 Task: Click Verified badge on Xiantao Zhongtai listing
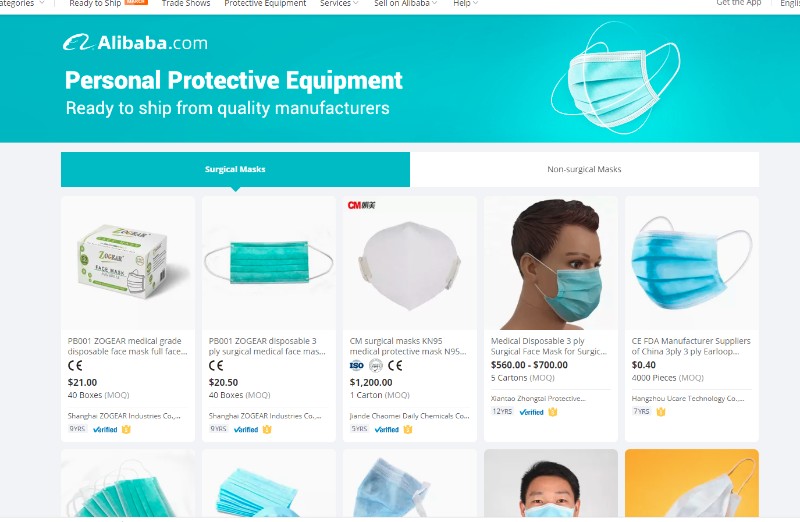tap(531, 412)
